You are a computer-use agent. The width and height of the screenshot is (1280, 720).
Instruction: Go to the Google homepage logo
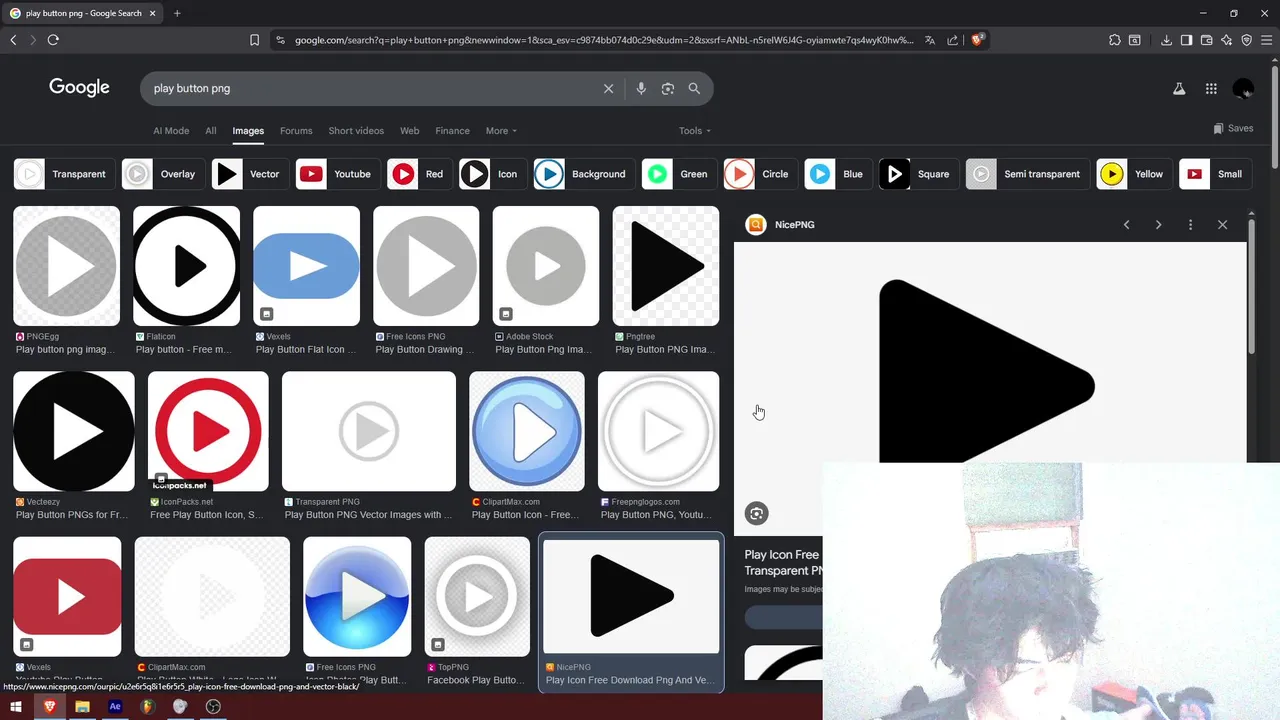click(79, 88)
